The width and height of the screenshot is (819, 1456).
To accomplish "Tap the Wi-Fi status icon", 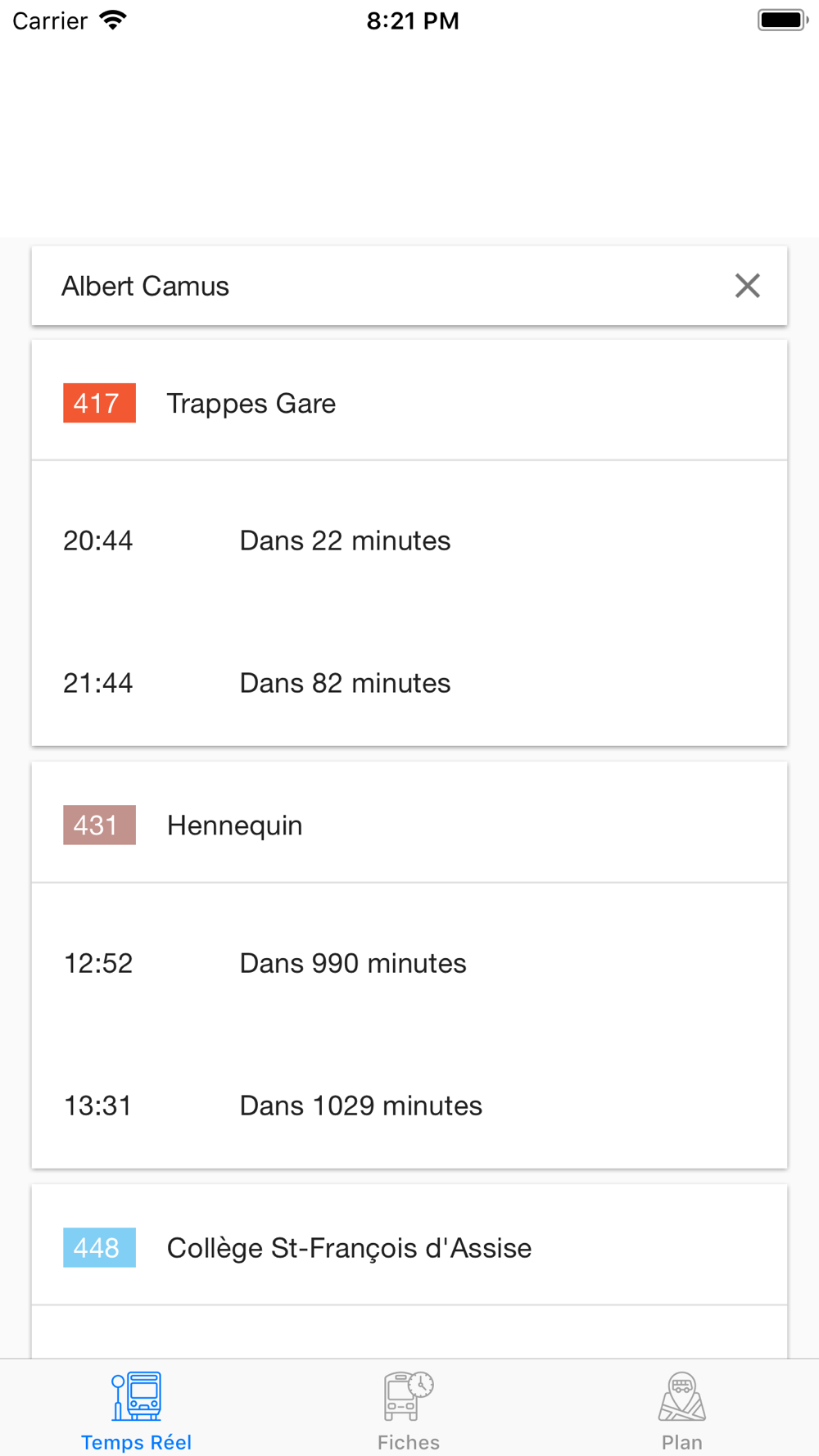I will point(113,20).
